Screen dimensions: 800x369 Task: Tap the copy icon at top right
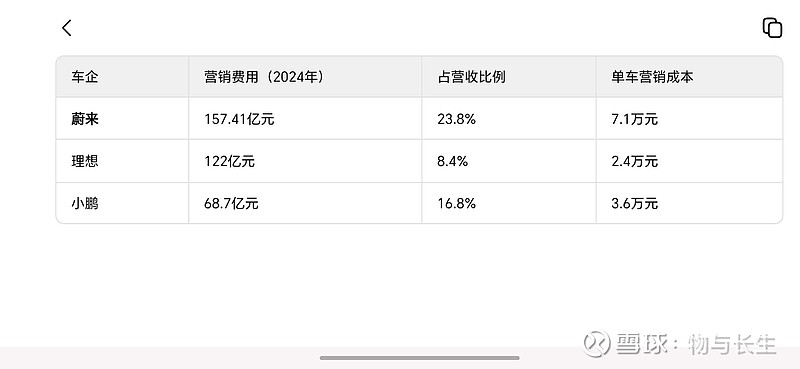(x=772, y=28)
